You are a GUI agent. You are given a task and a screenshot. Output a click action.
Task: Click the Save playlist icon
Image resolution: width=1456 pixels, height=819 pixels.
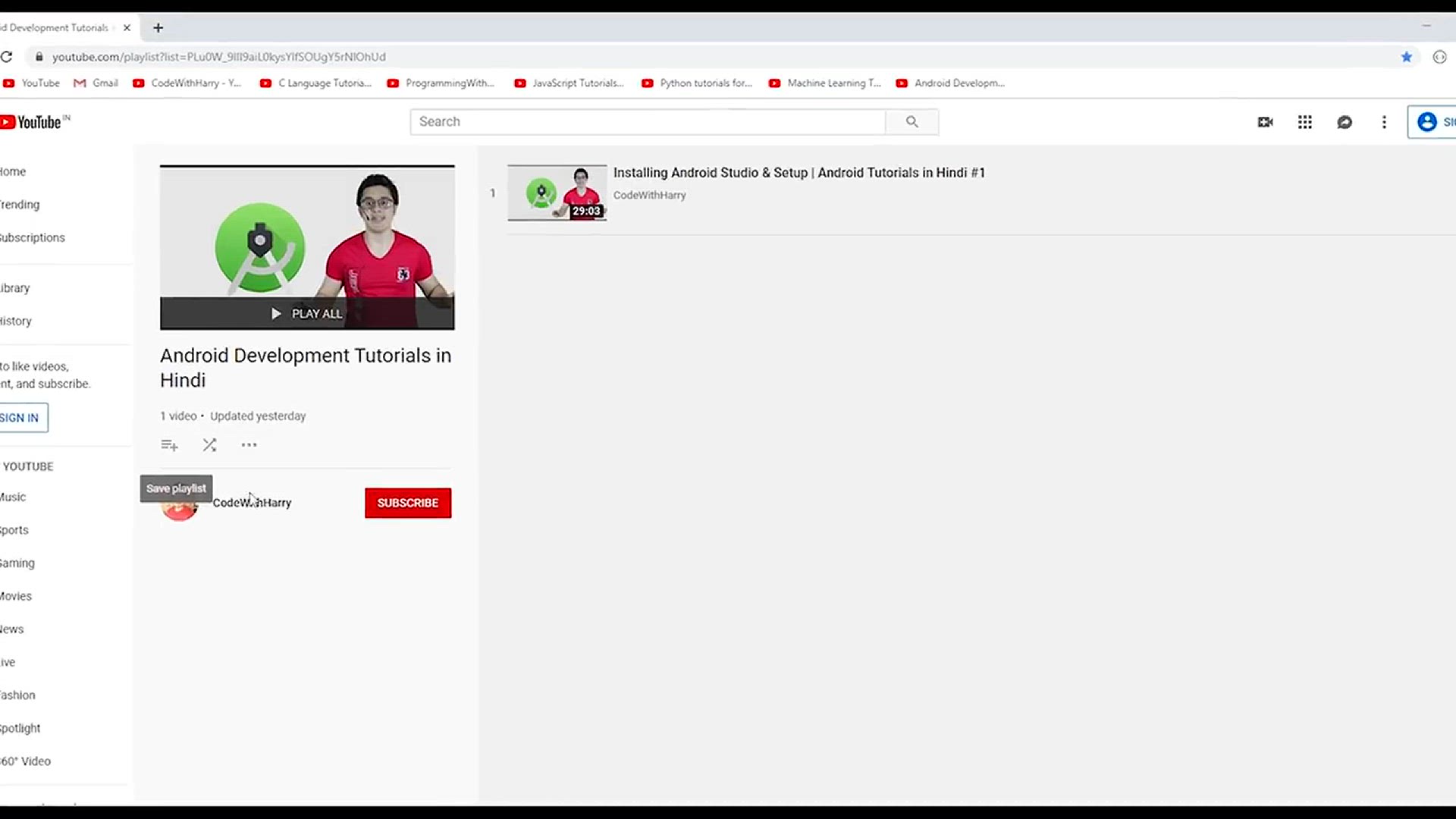pyautogui.click(x=169, y=445)
